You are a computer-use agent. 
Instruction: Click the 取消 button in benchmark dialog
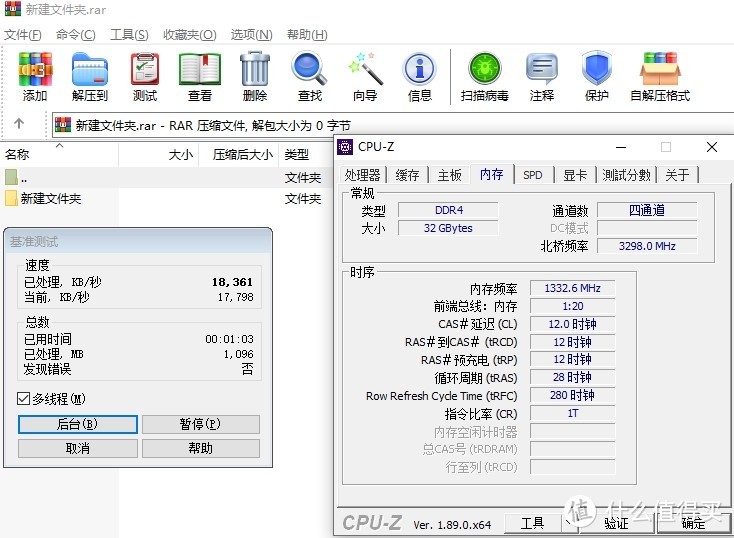pos(78,448)
